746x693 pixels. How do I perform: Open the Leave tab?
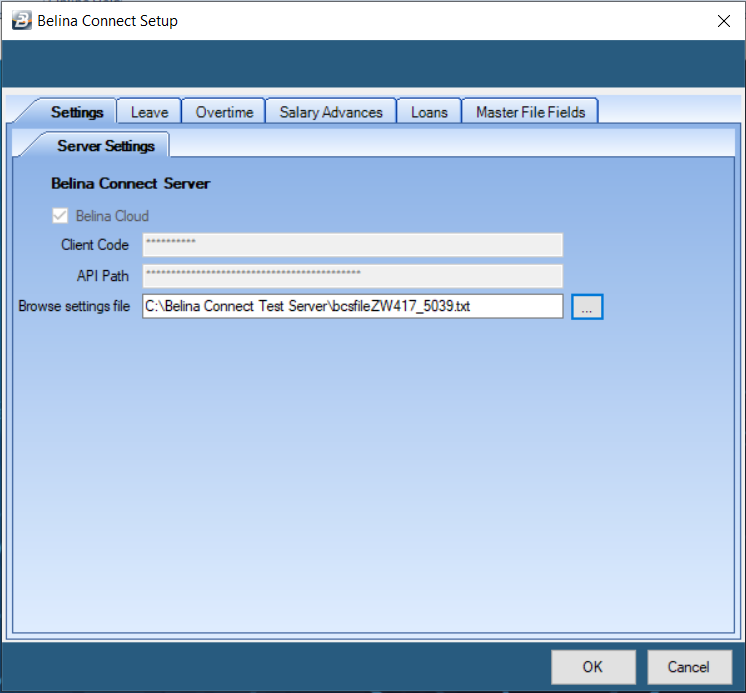tap(149, 112)
